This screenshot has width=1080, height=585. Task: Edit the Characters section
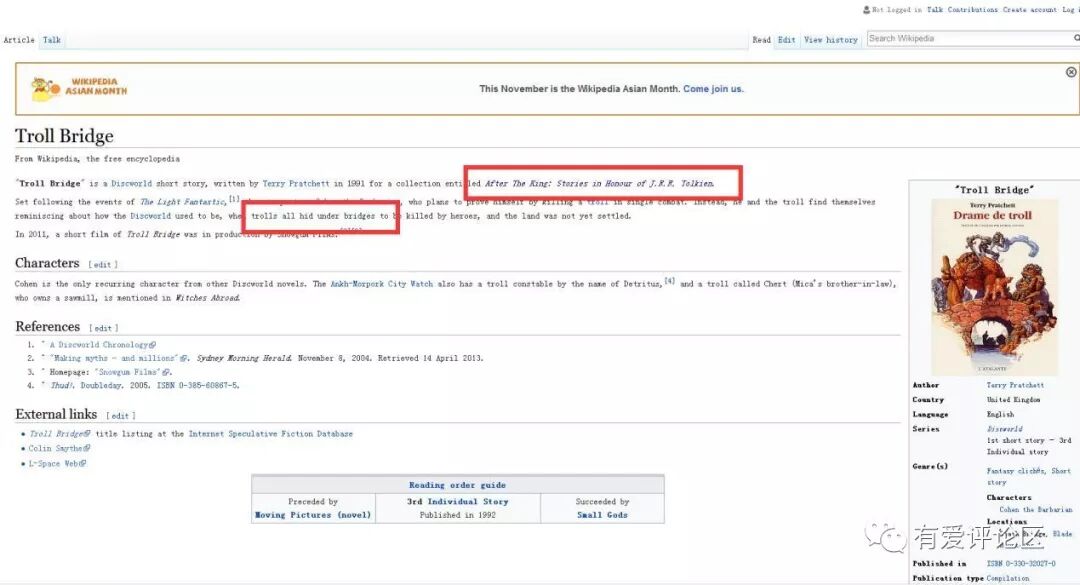pyautogui.click(x=103, y=265)
